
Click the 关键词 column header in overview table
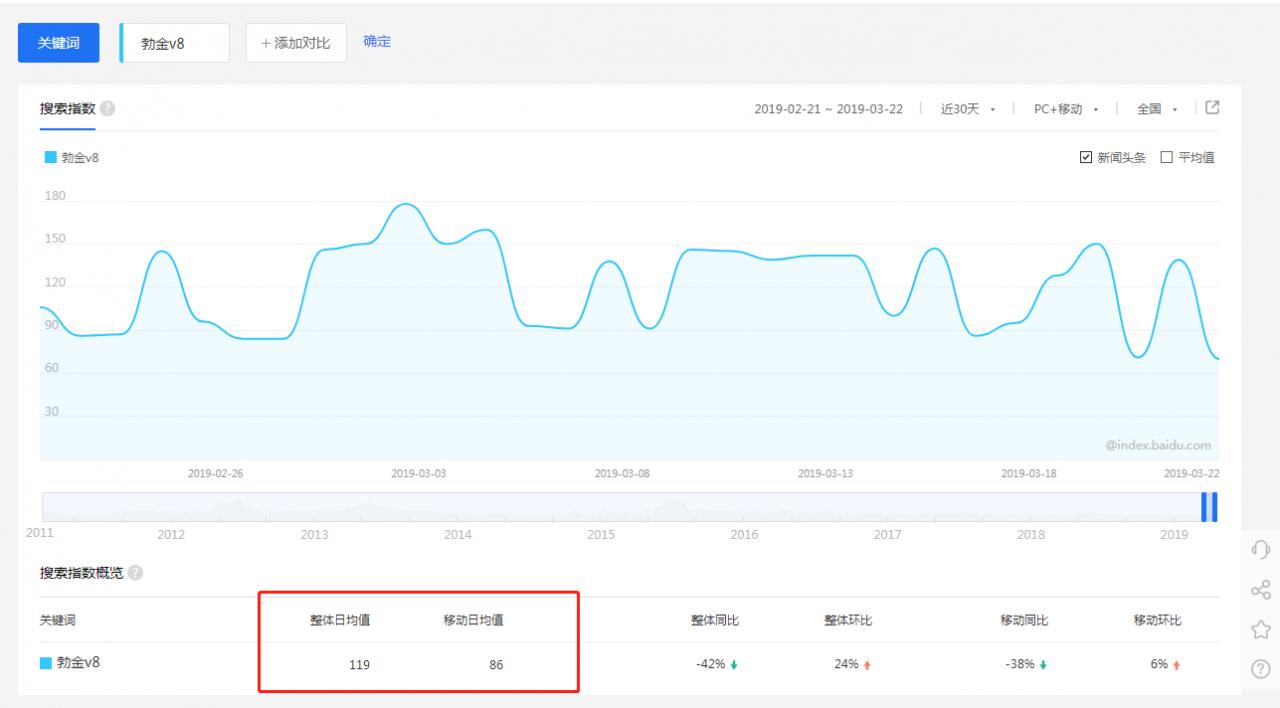(x=58, y=620)
